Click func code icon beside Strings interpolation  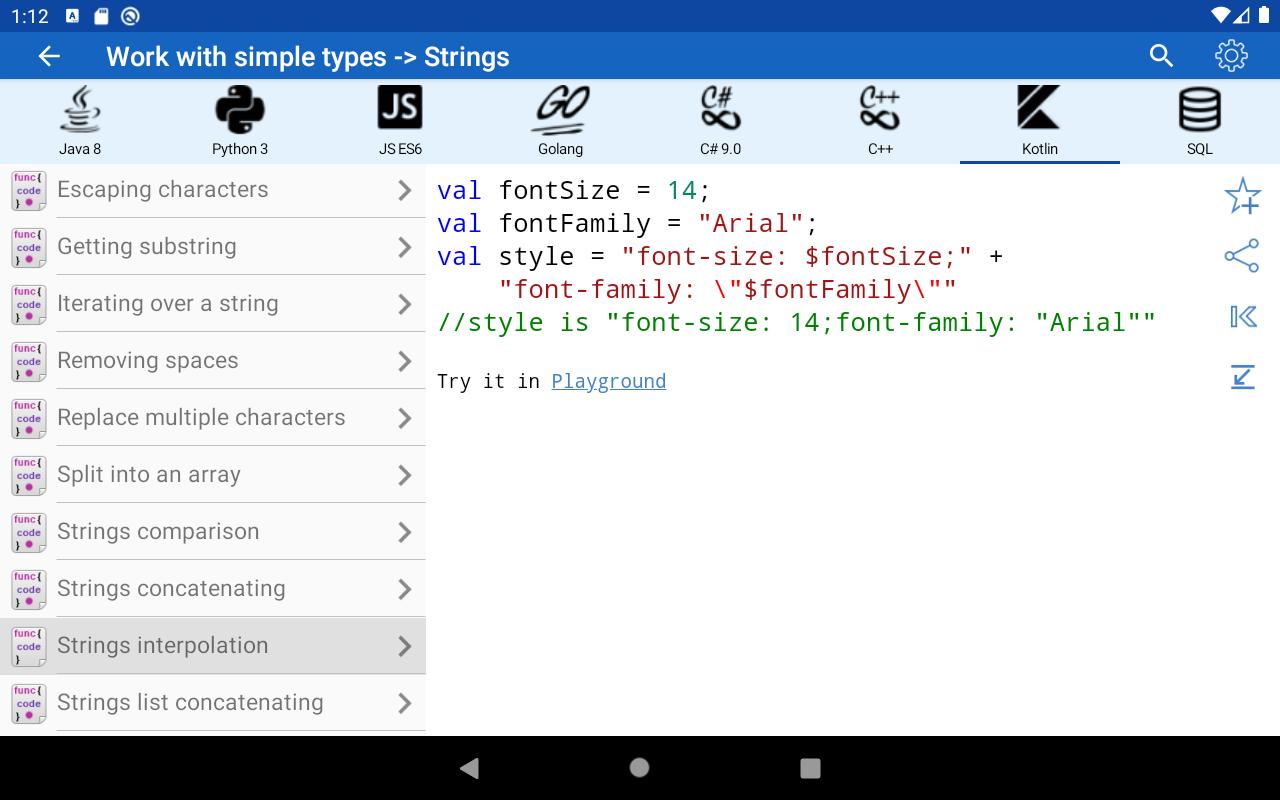[x=29, y=646]
